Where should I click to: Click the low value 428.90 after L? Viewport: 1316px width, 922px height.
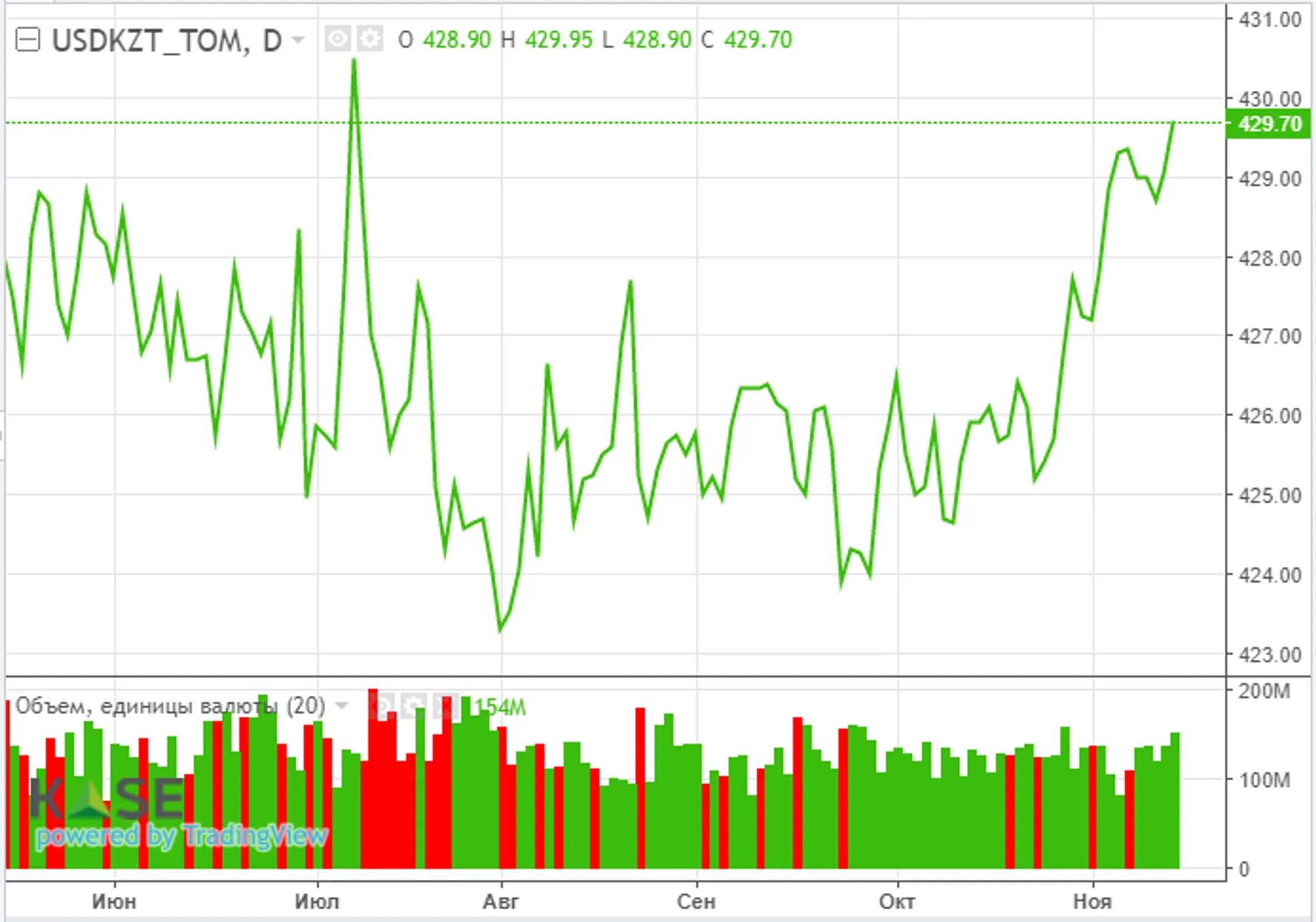[657, 40]
